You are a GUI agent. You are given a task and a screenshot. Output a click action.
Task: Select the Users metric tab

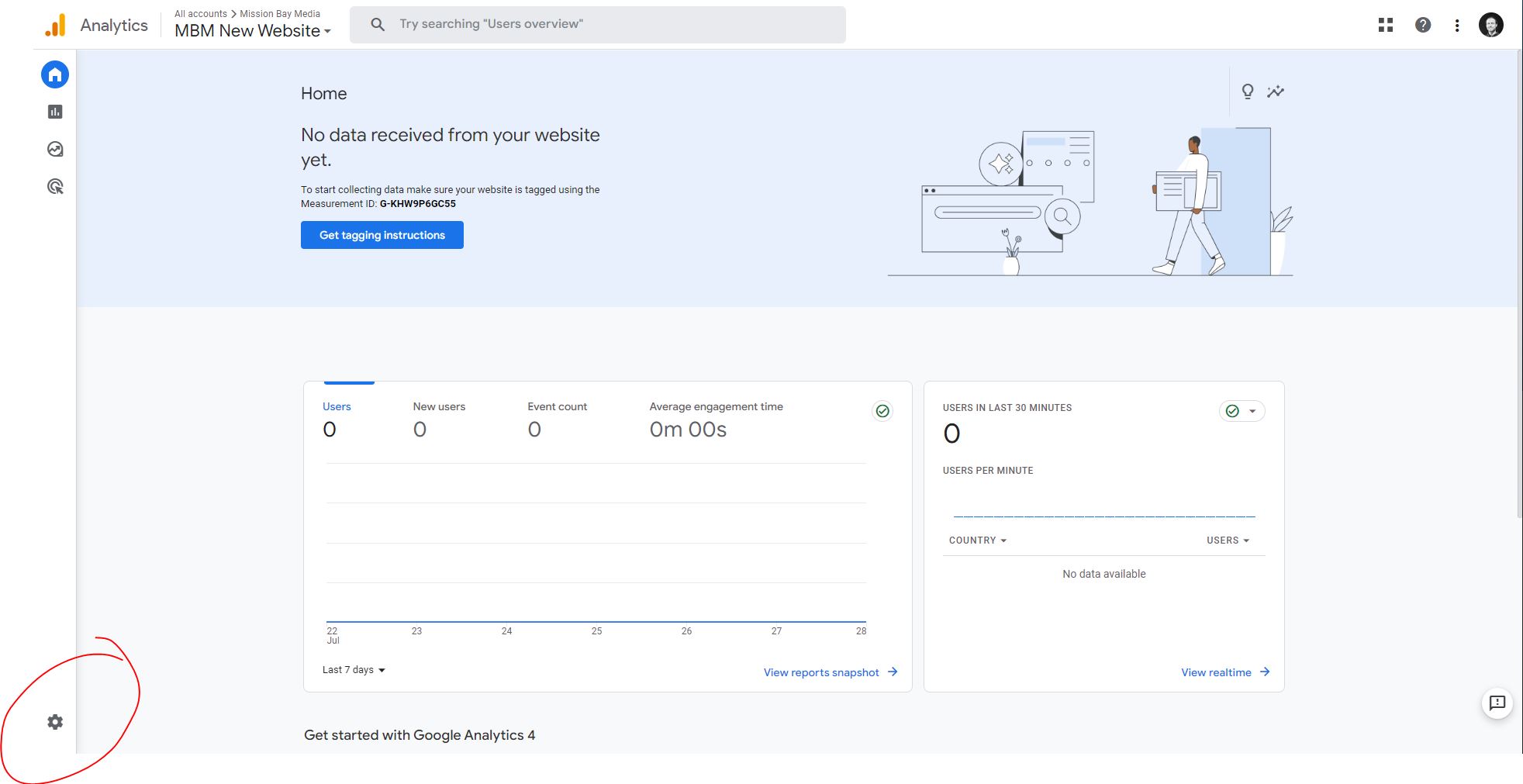(337, 419)
